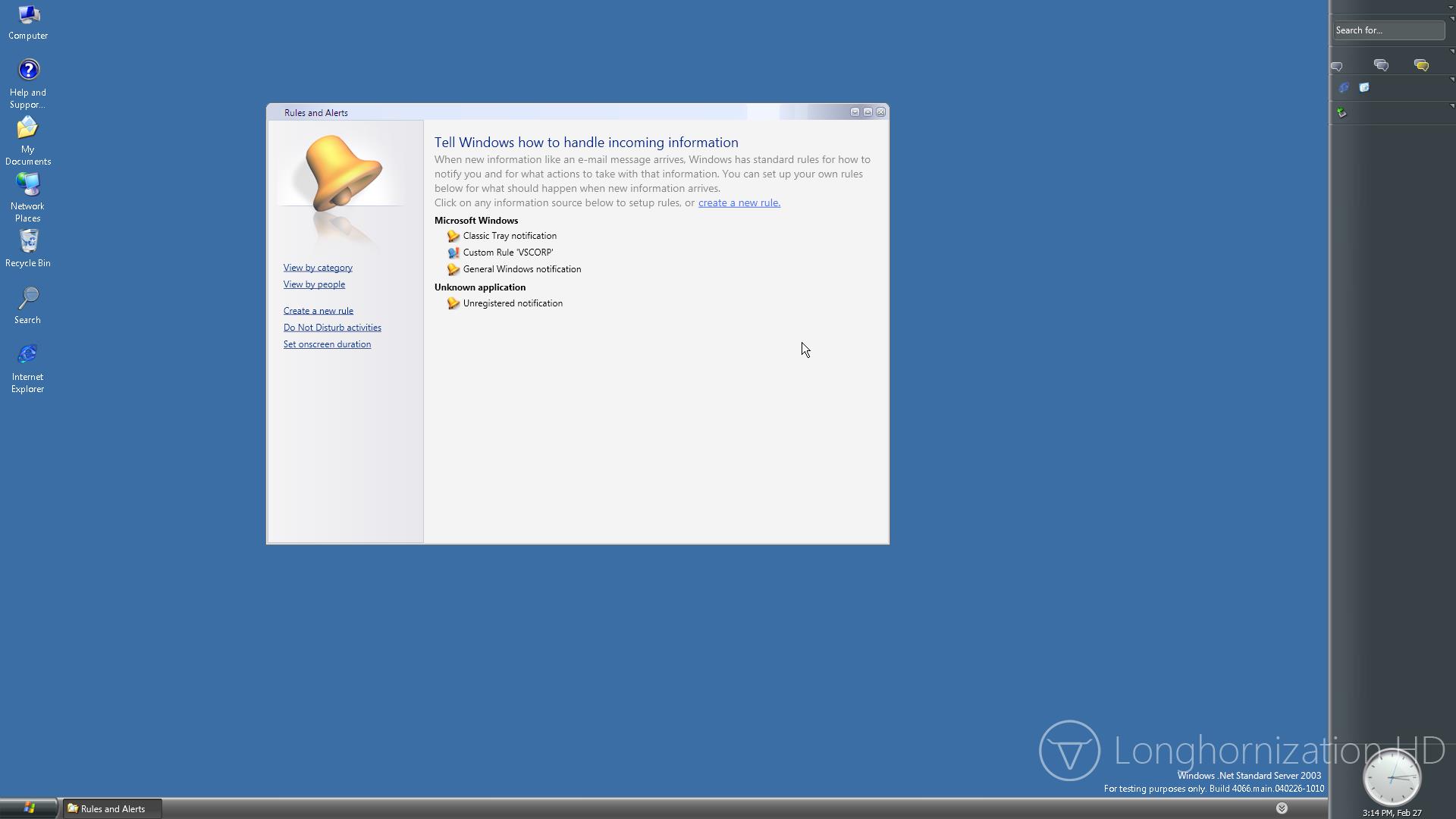Open Do Not Disturb activities

[x=332, y=328]
